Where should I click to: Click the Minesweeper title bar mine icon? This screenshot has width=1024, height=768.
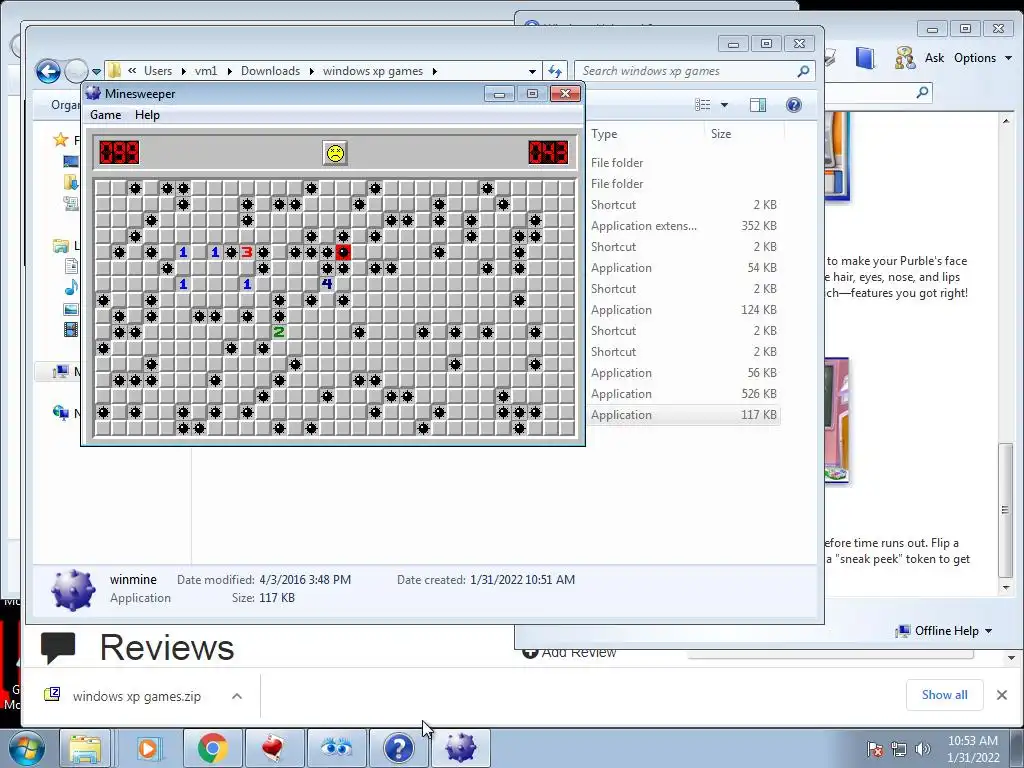tap(93, 93)
